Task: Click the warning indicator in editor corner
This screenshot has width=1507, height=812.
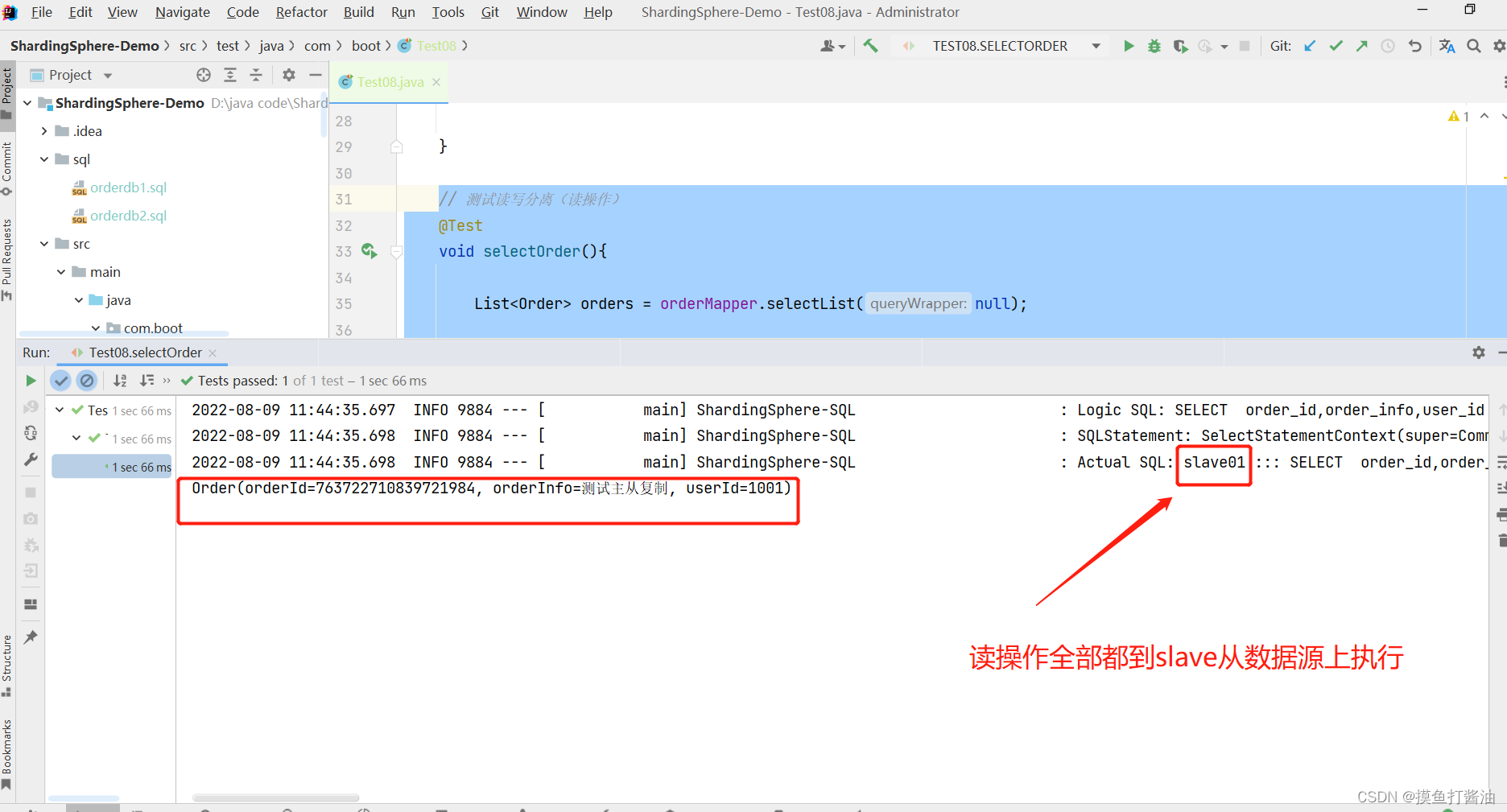Action: 1459,117
